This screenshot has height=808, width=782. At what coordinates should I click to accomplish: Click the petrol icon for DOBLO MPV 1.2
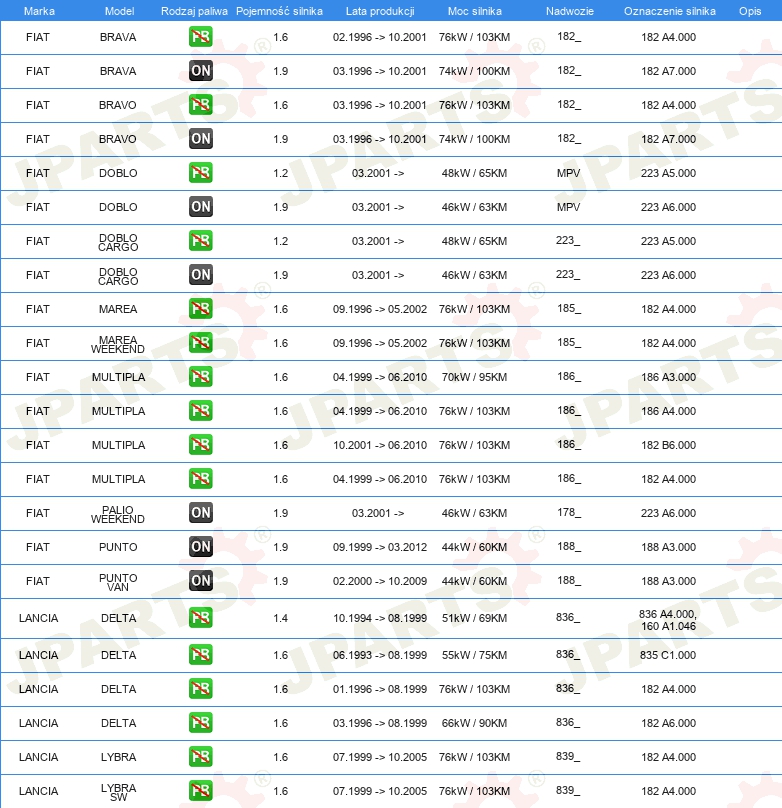point(200,173)
